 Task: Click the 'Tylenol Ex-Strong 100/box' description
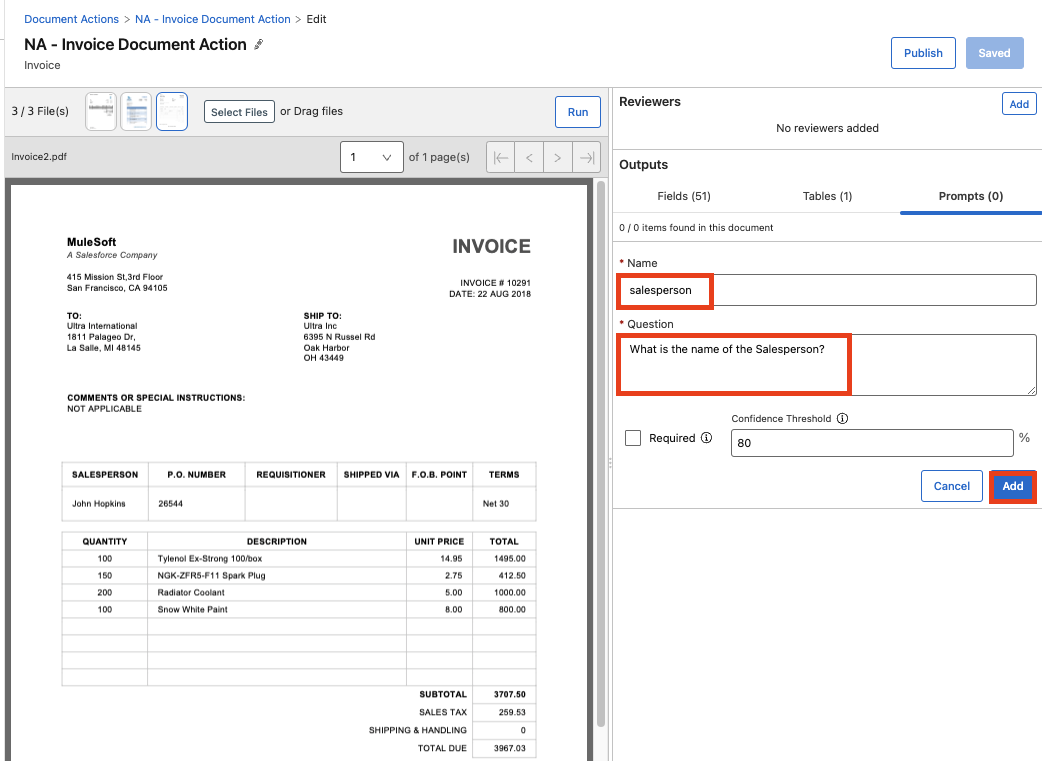click(210, 559)
